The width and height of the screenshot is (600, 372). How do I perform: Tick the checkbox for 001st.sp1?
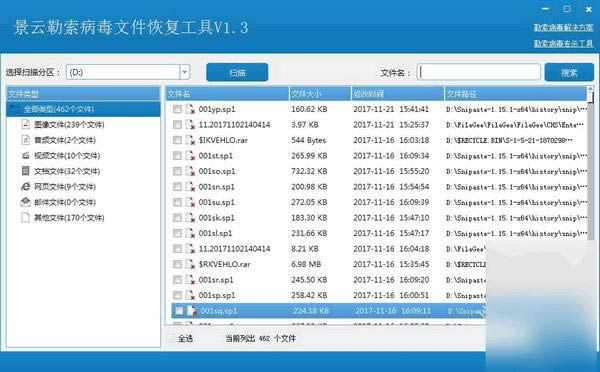[177, 156]
